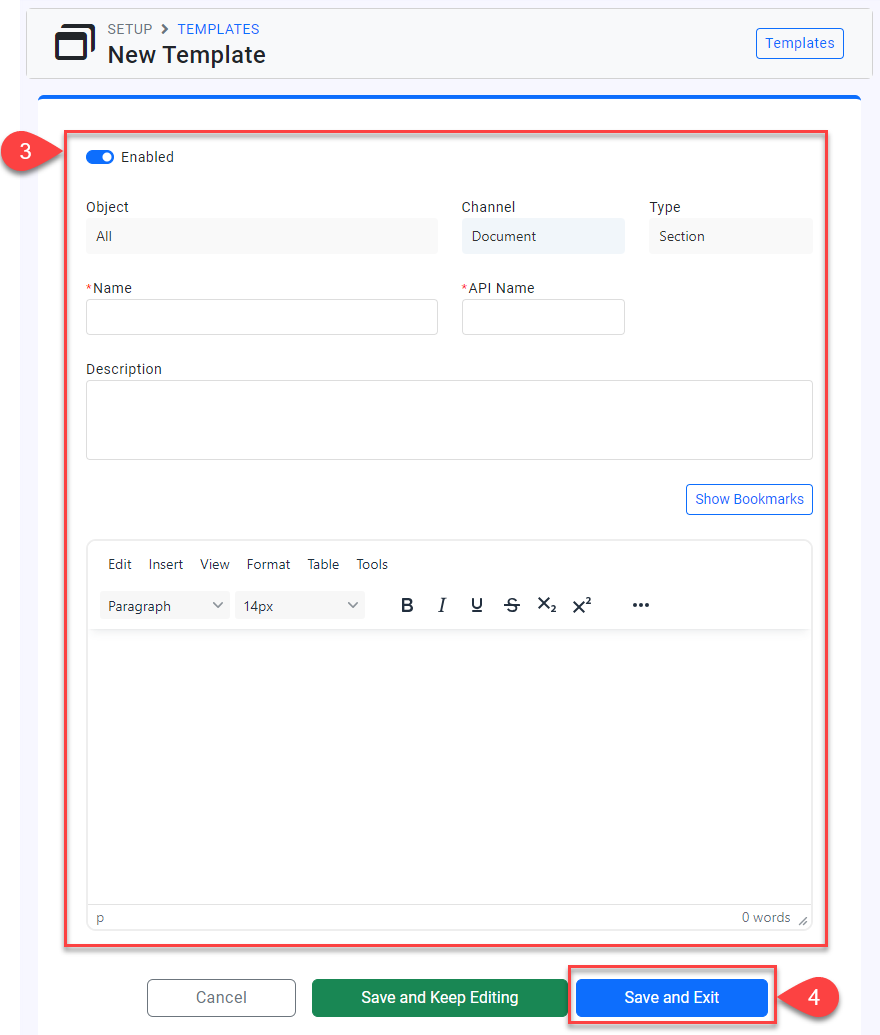Viewport: 880px width, 1035px height.
Task: Toggle Strikethrough formatting
Action: [x=512, y=605]
